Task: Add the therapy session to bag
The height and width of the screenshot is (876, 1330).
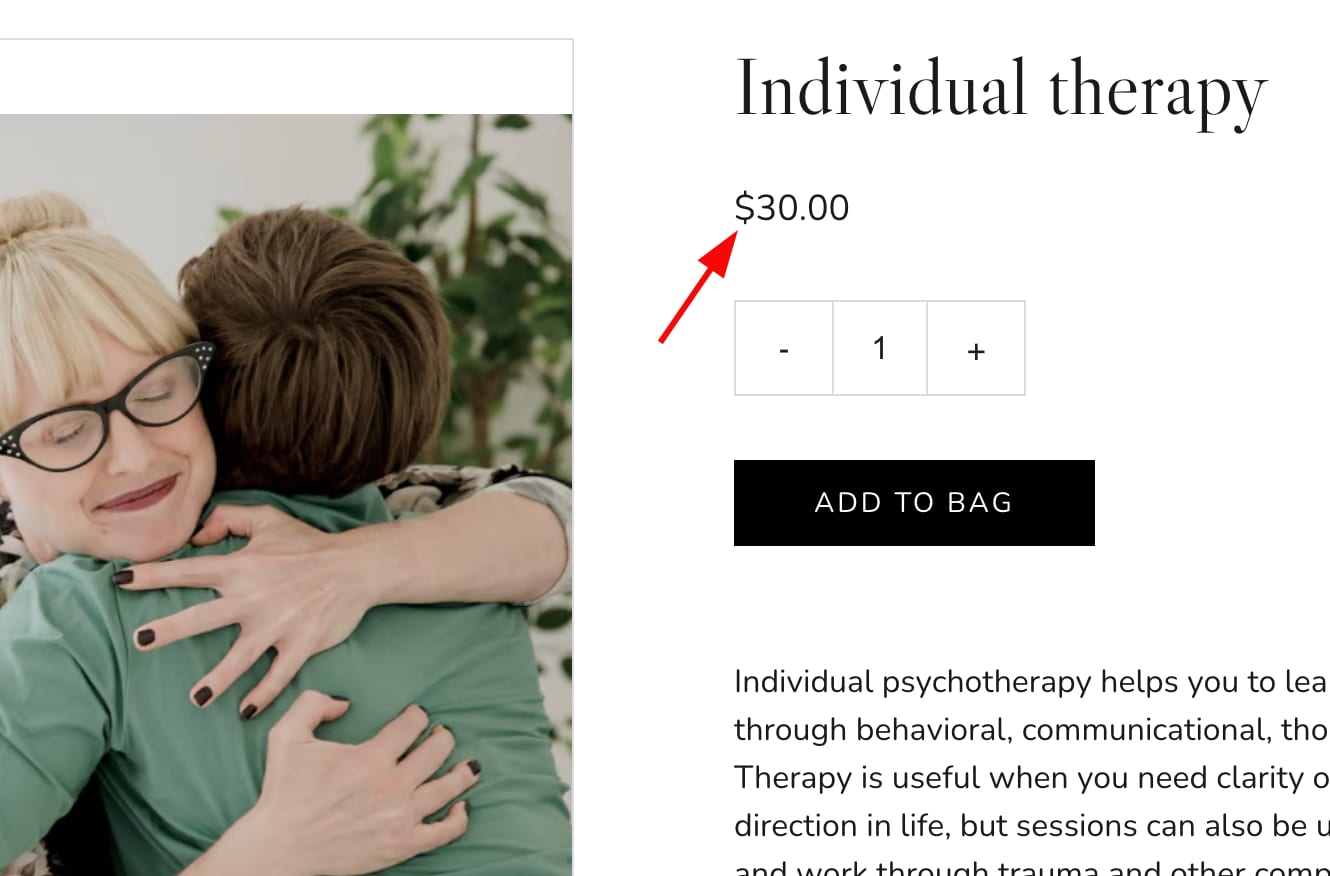Action: (914, 503)
